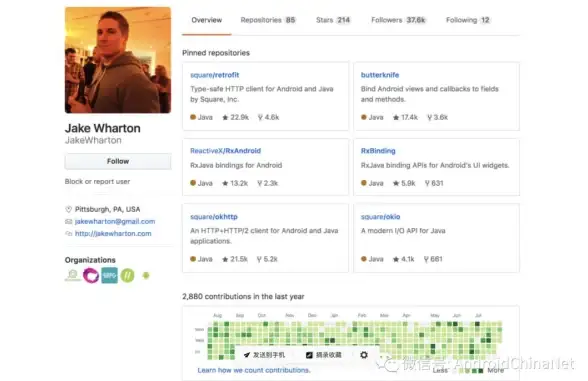Open the teal square organization icon

pyautogui.click(x=110, y=276)
